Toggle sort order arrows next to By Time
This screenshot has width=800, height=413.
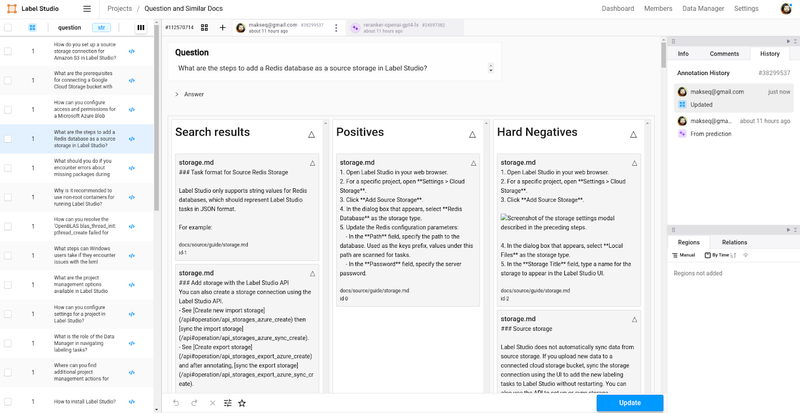(x=734, y=255)
